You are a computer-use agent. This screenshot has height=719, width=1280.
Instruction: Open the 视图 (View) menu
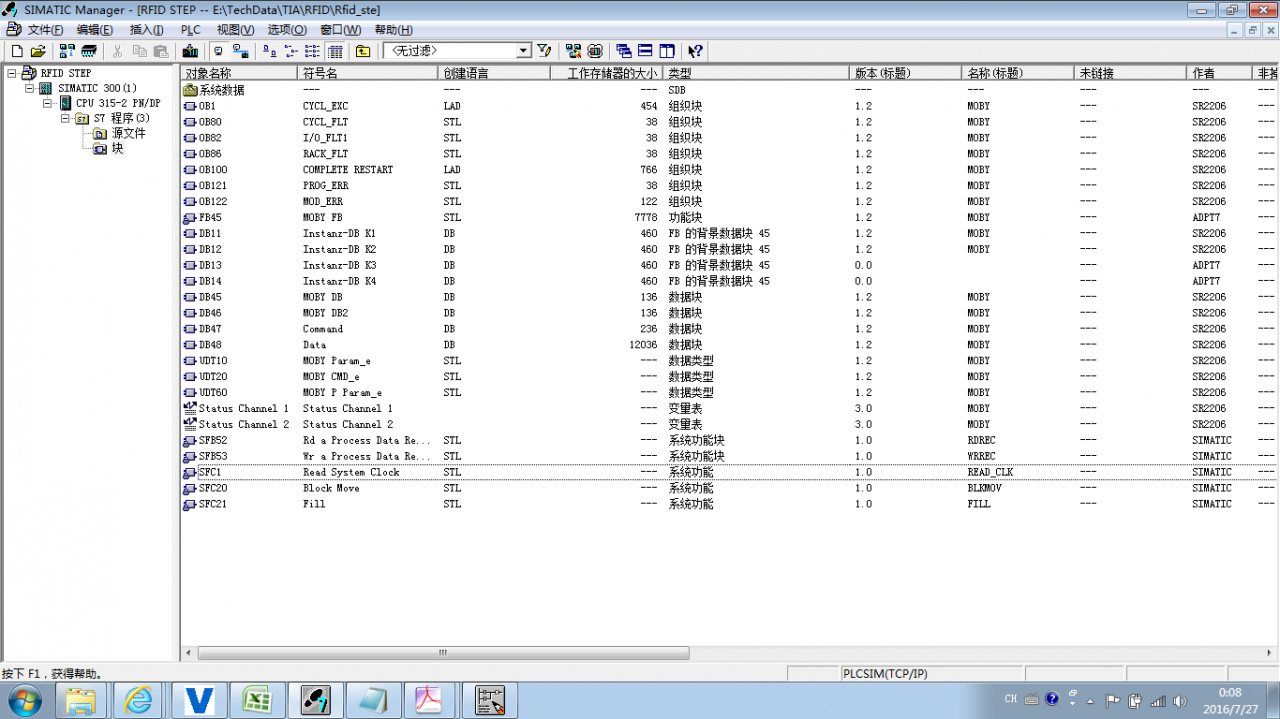(235, 30)
